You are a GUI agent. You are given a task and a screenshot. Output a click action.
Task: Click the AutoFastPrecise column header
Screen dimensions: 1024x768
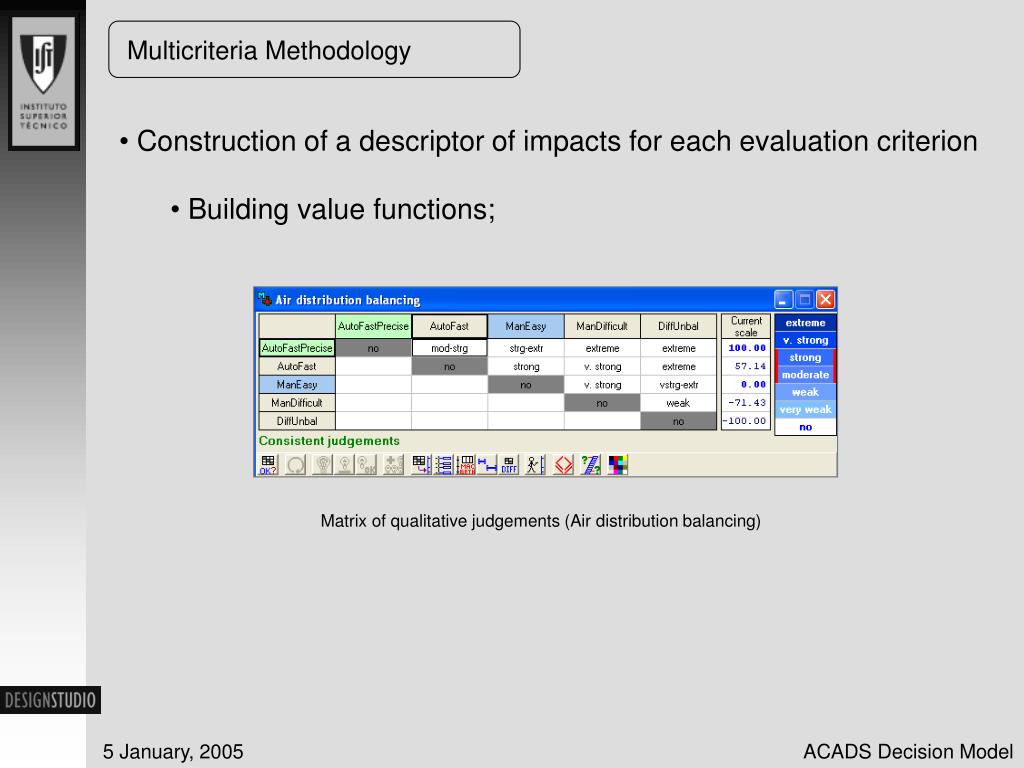point(374,327)
